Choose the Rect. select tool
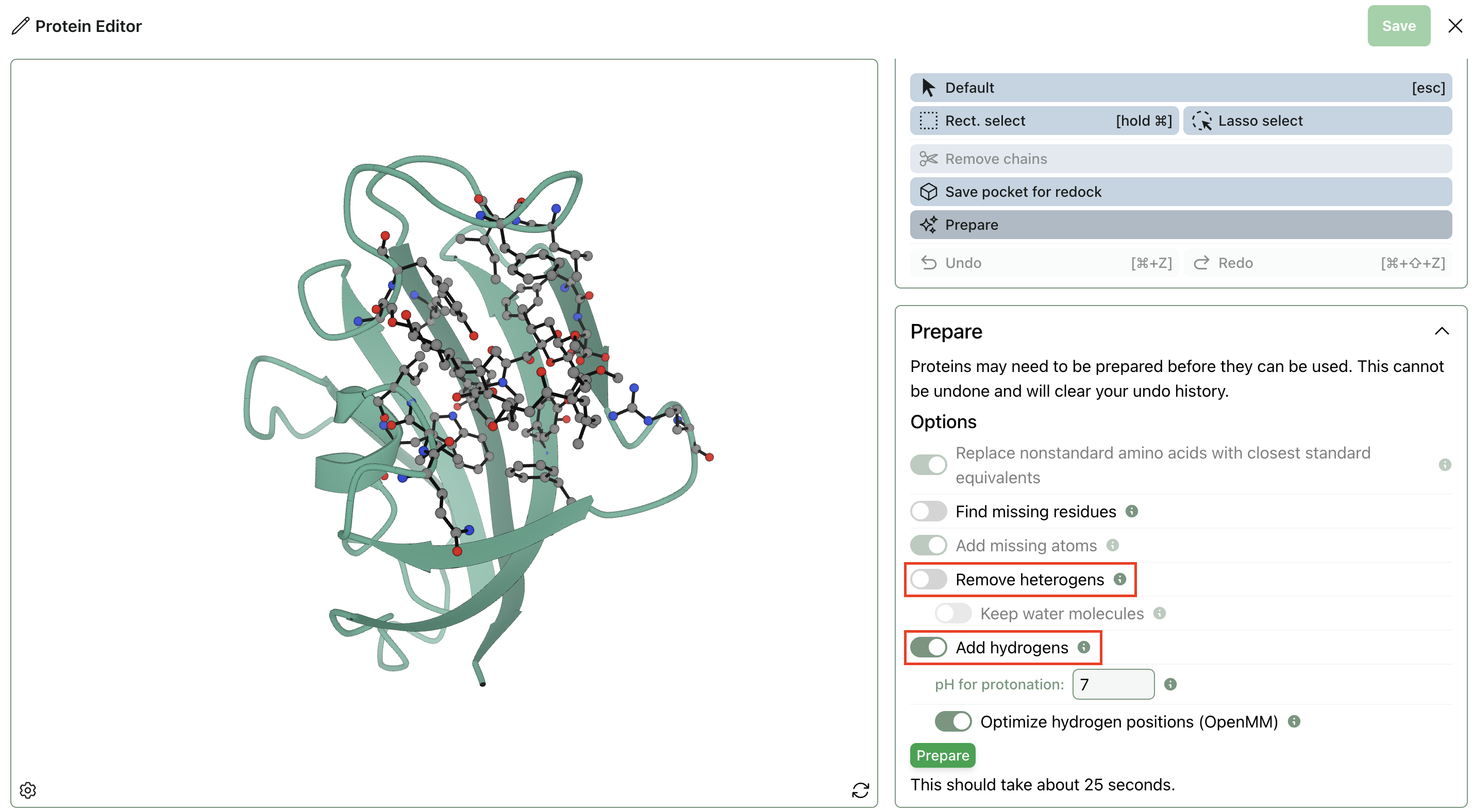 point(1044,121)
